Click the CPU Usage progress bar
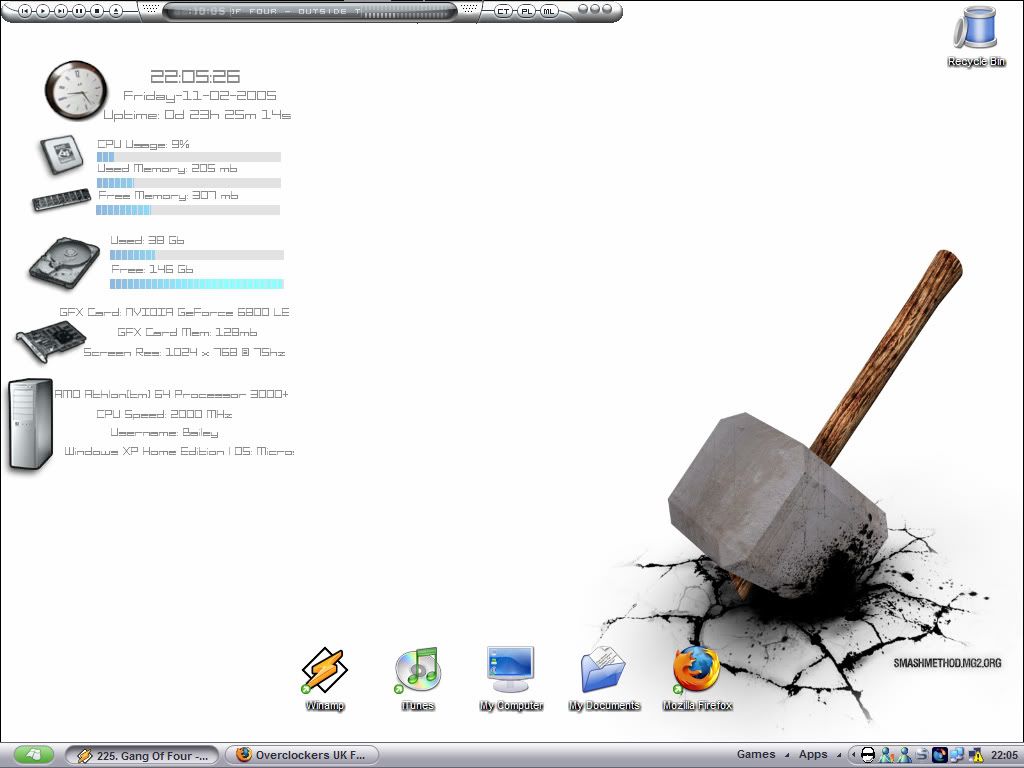This screenshot has width=1024, height=768. tap(189, 157)
